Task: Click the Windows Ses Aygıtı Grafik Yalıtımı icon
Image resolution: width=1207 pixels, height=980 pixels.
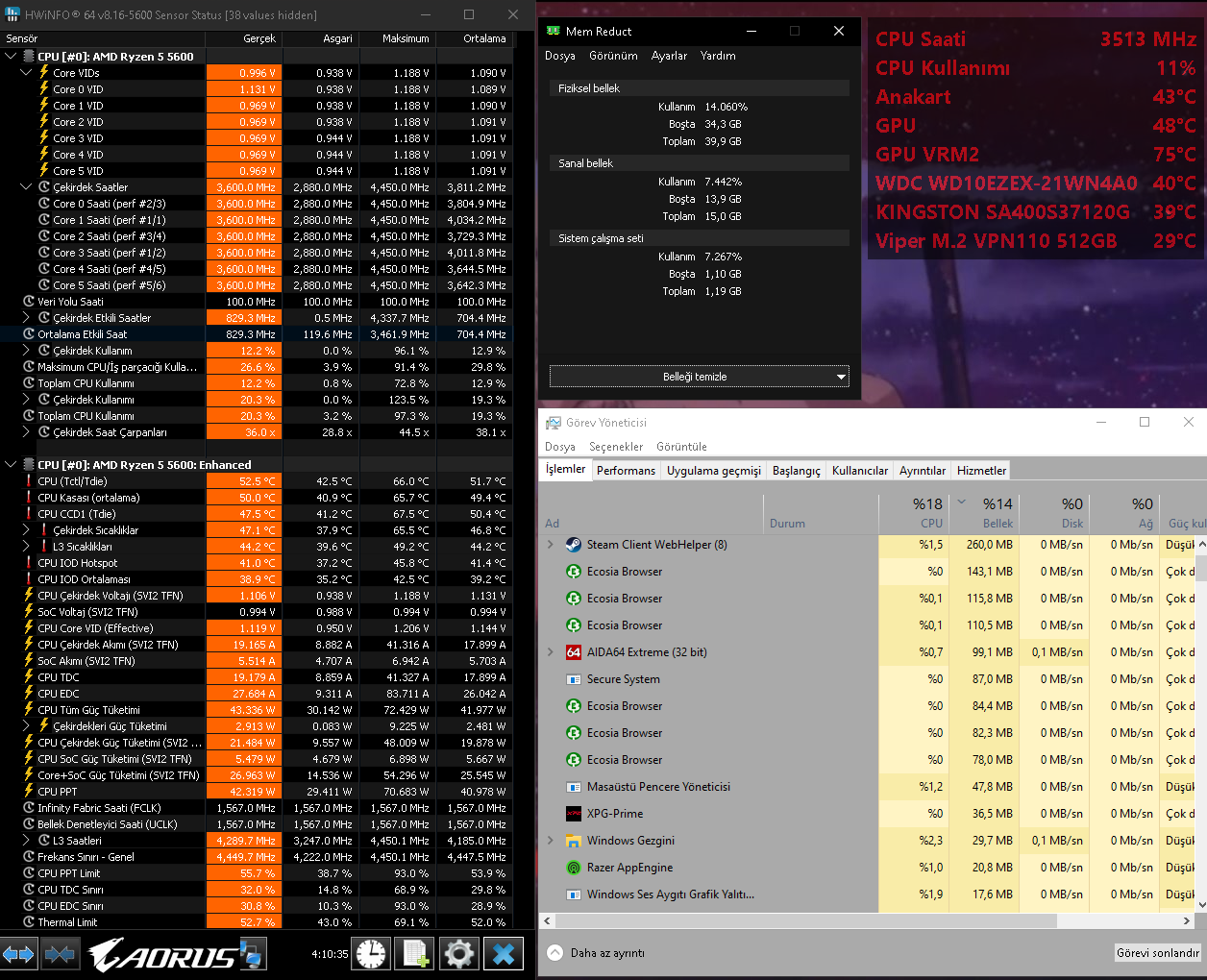Action: (574, 894)
